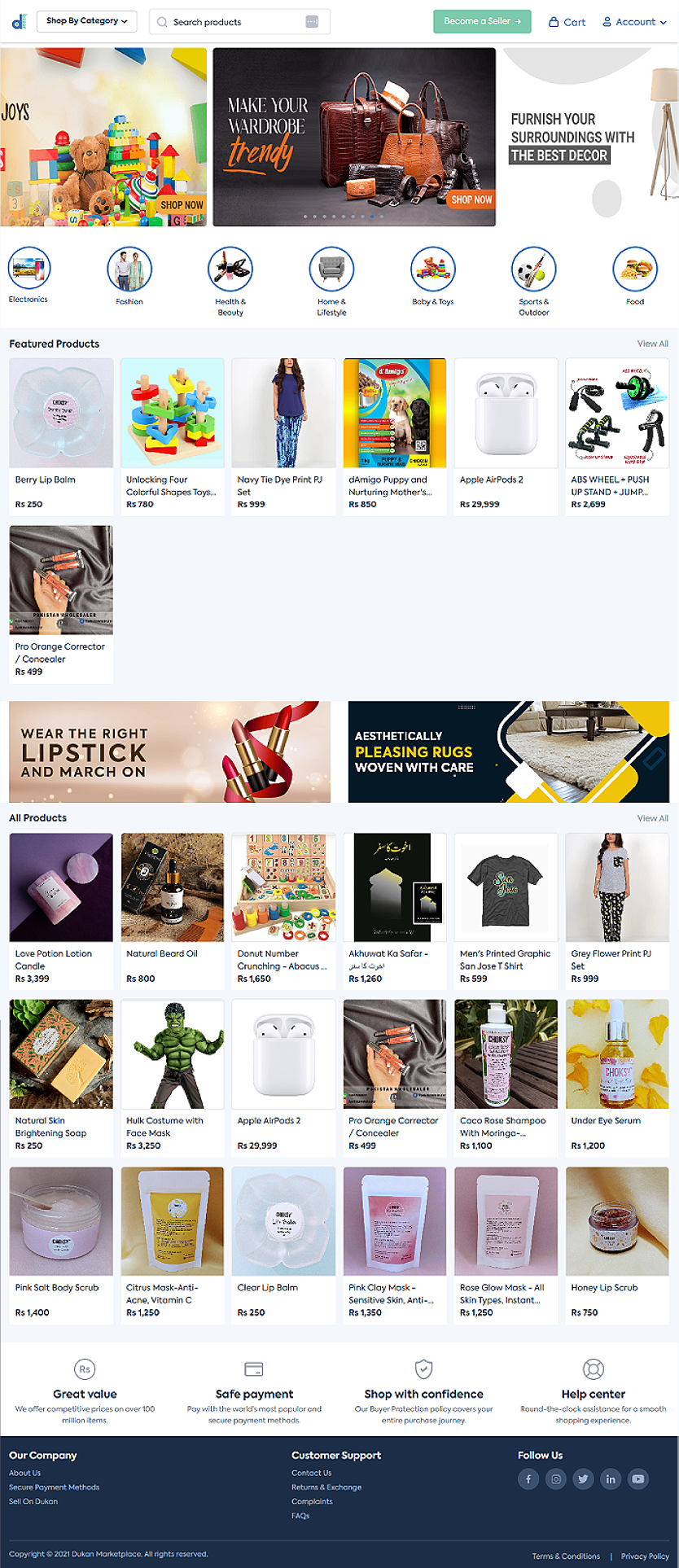The width and height of the screenshot is (679, 1568).
Task: Click the search options button in search bar
Action: click(x=312, y=22)
